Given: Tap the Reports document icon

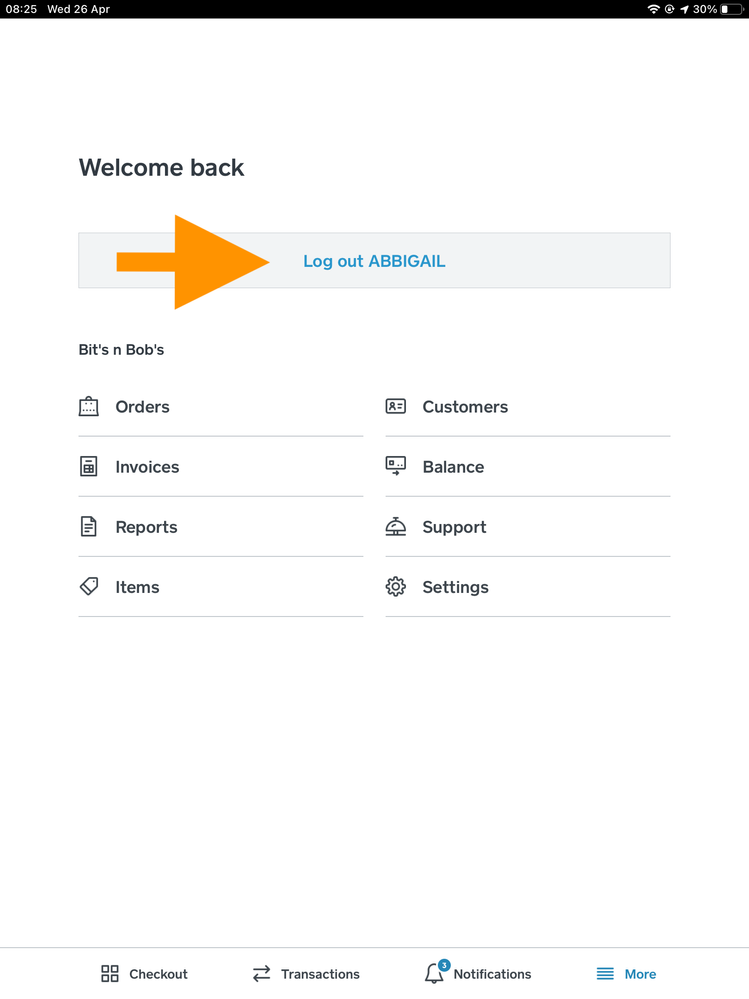Looking at the screenshot, I should 89,527.
